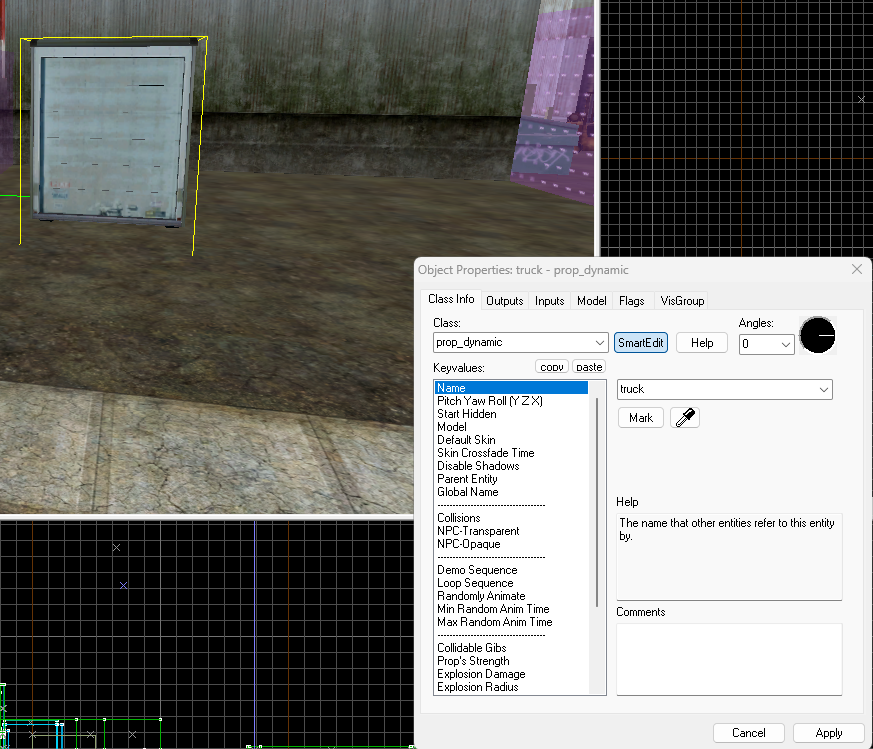Click the black angle compass dial

(817, 335)
